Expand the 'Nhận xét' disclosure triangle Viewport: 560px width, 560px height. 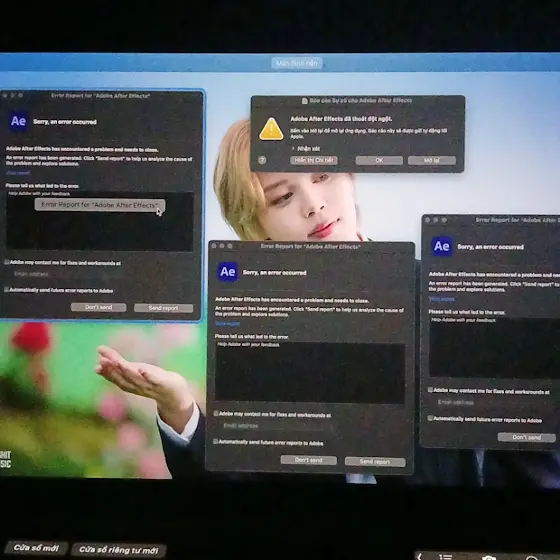click(293, 148)
